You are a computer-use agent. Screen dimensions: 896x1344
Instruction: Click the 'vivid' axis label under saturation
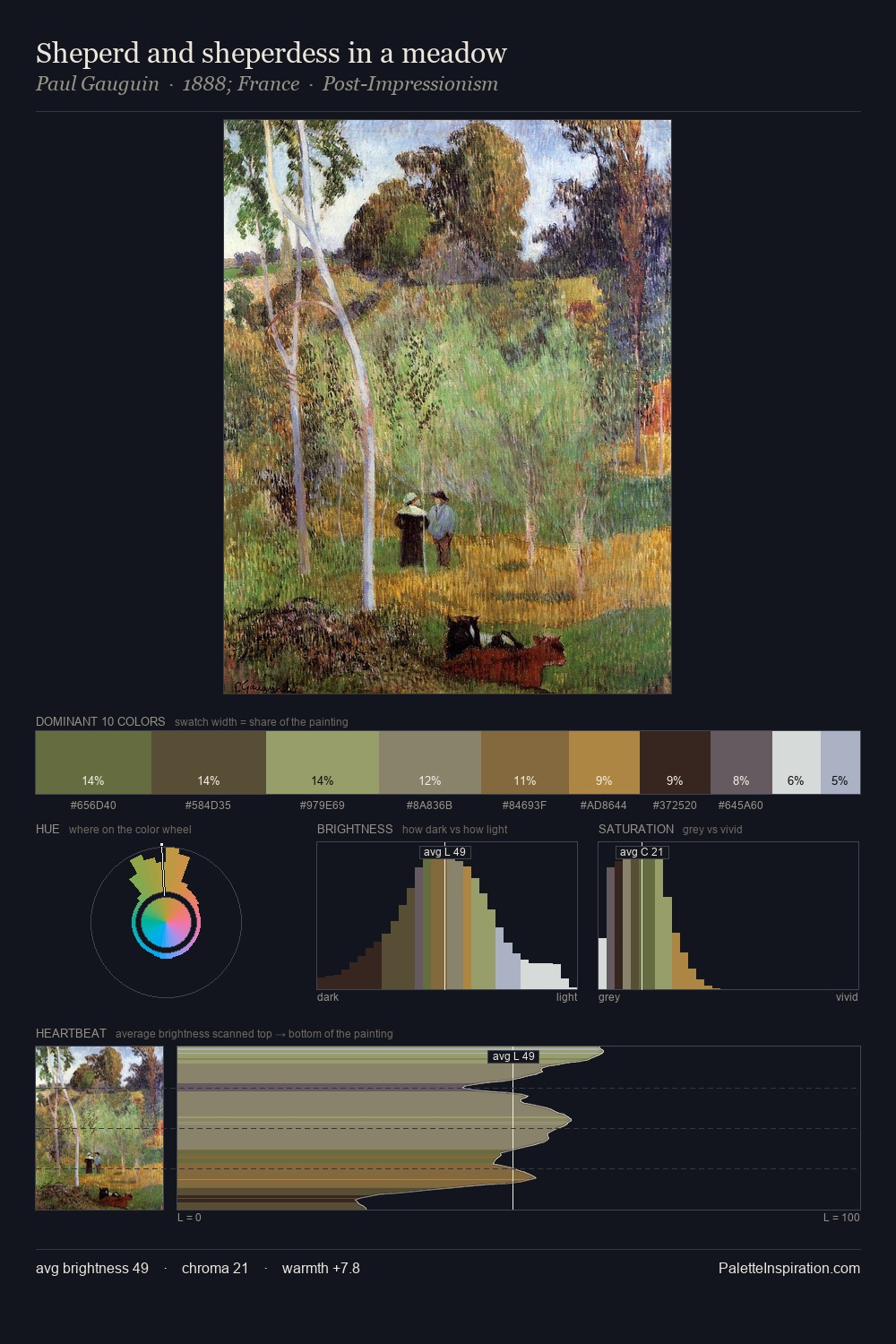847,997
